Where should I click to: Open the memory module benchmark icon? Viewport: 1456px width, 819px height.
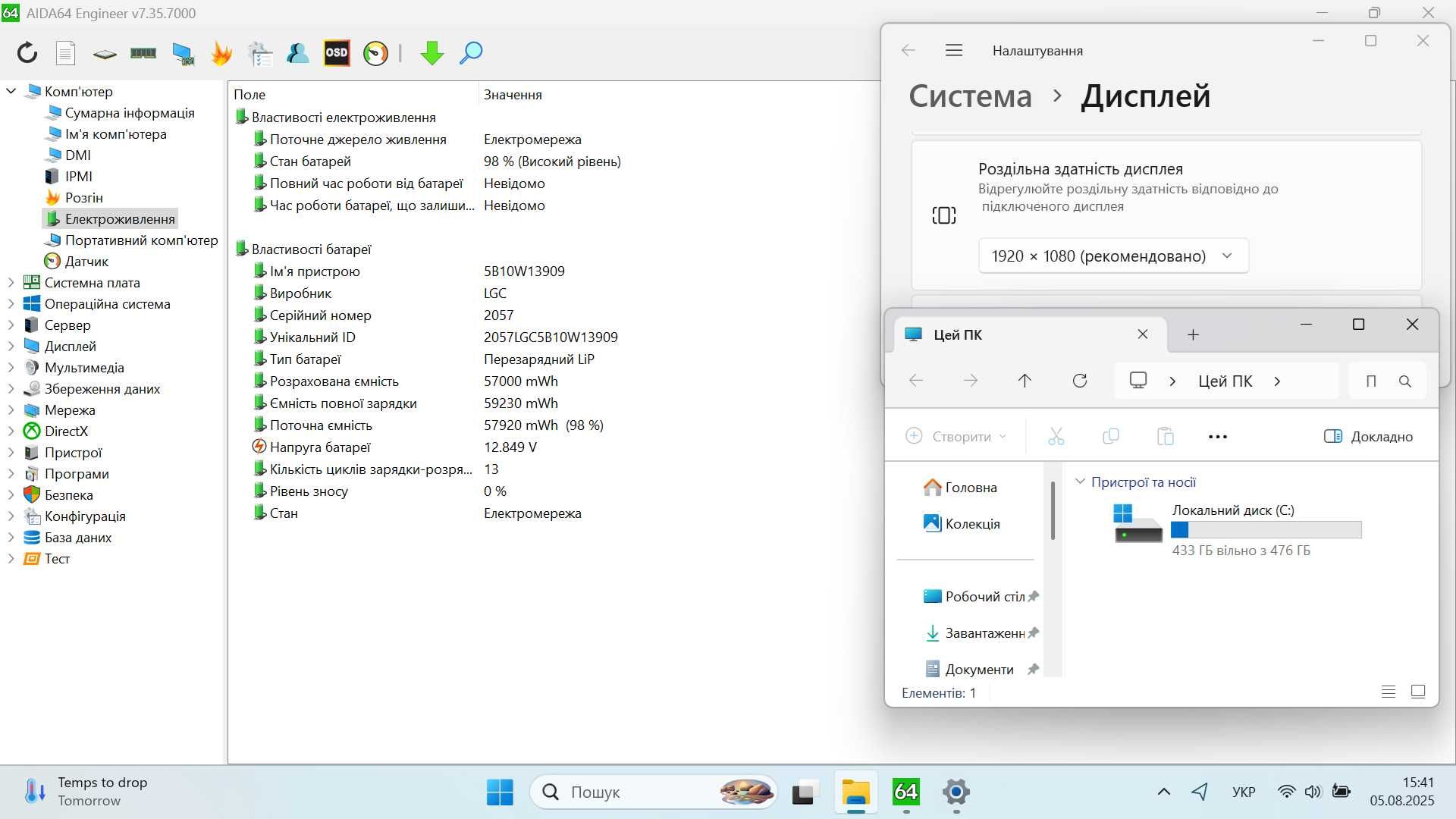click(x=143, y=52)
